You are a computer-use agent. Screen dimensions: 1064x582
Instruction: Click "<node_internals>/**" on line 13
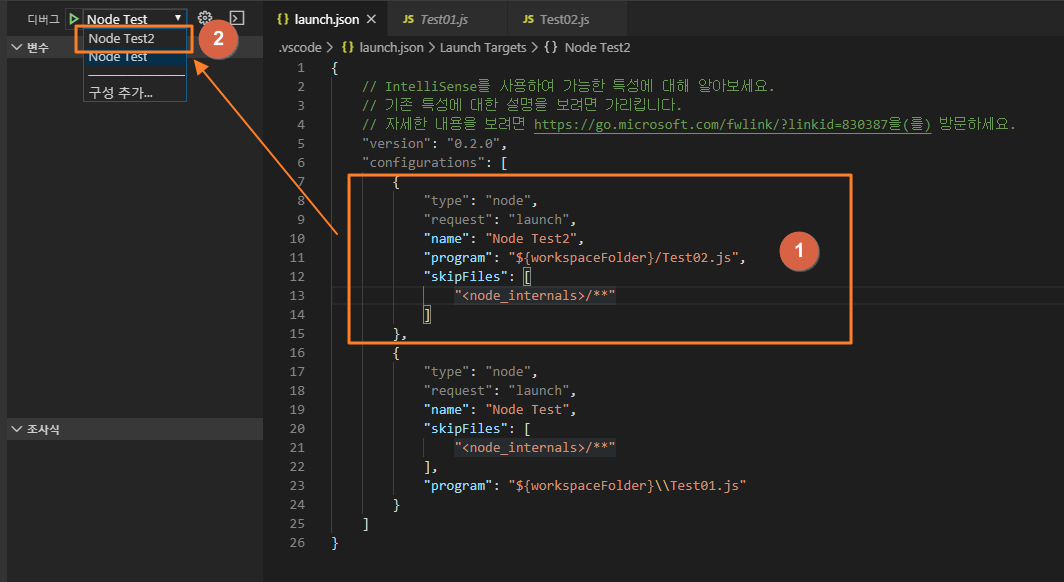point(535,296)
